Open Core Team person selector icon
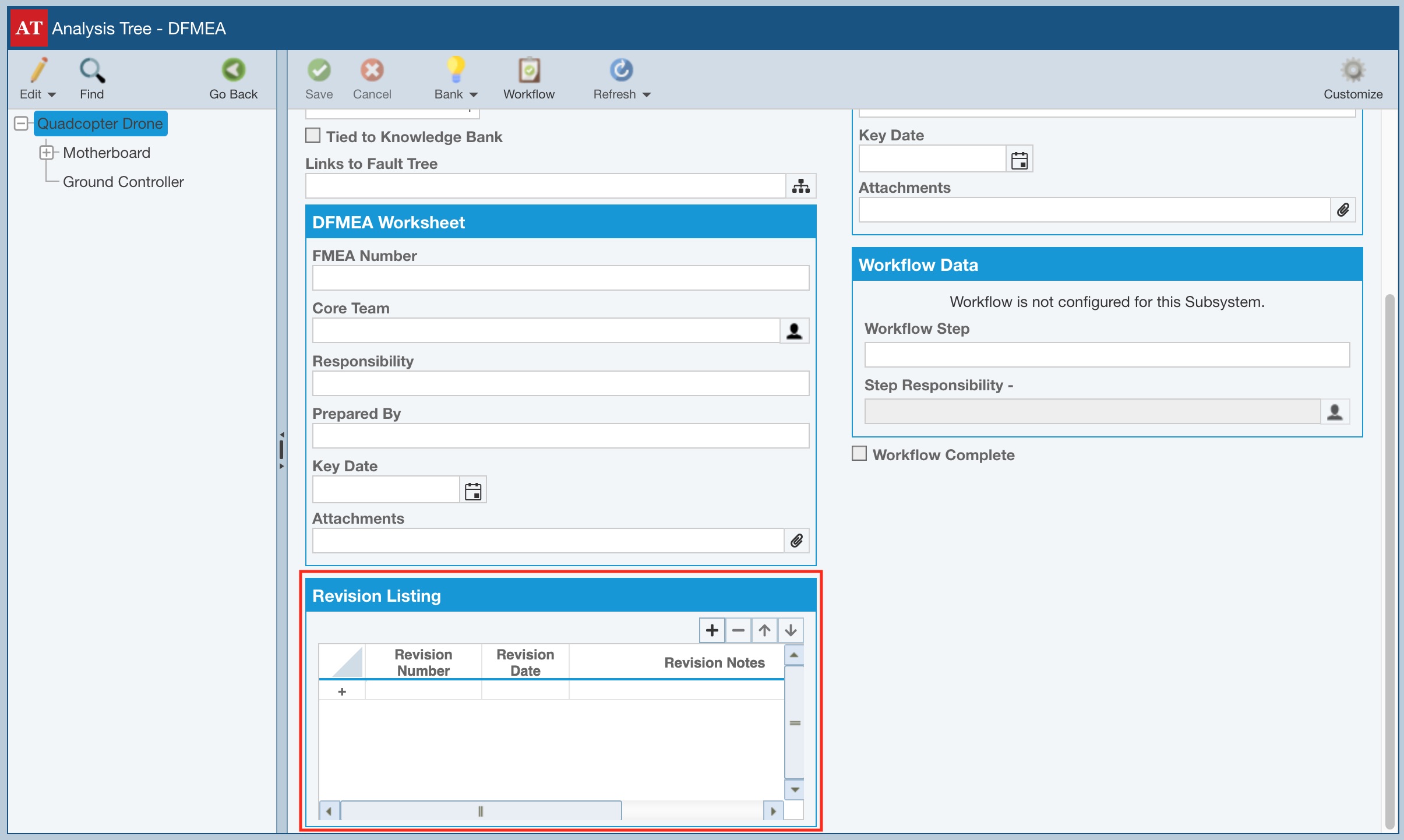Viewport: 1404px width, 840px height. point(794,331)
